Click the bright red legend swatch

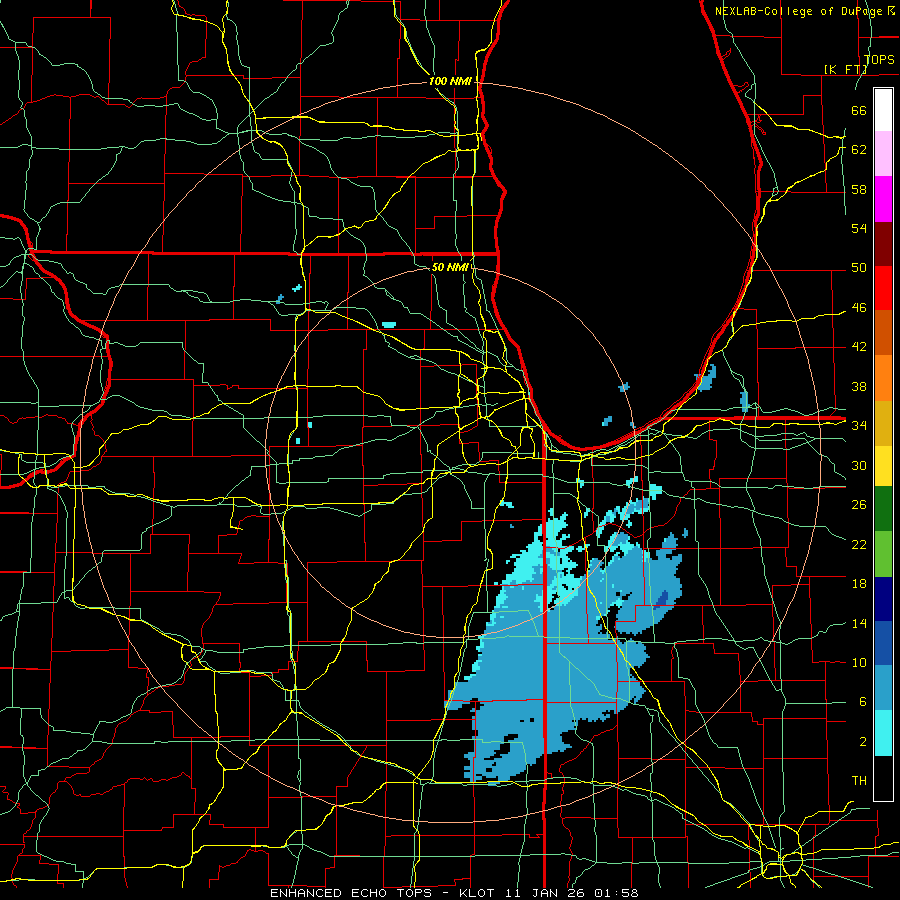[883, 288]
